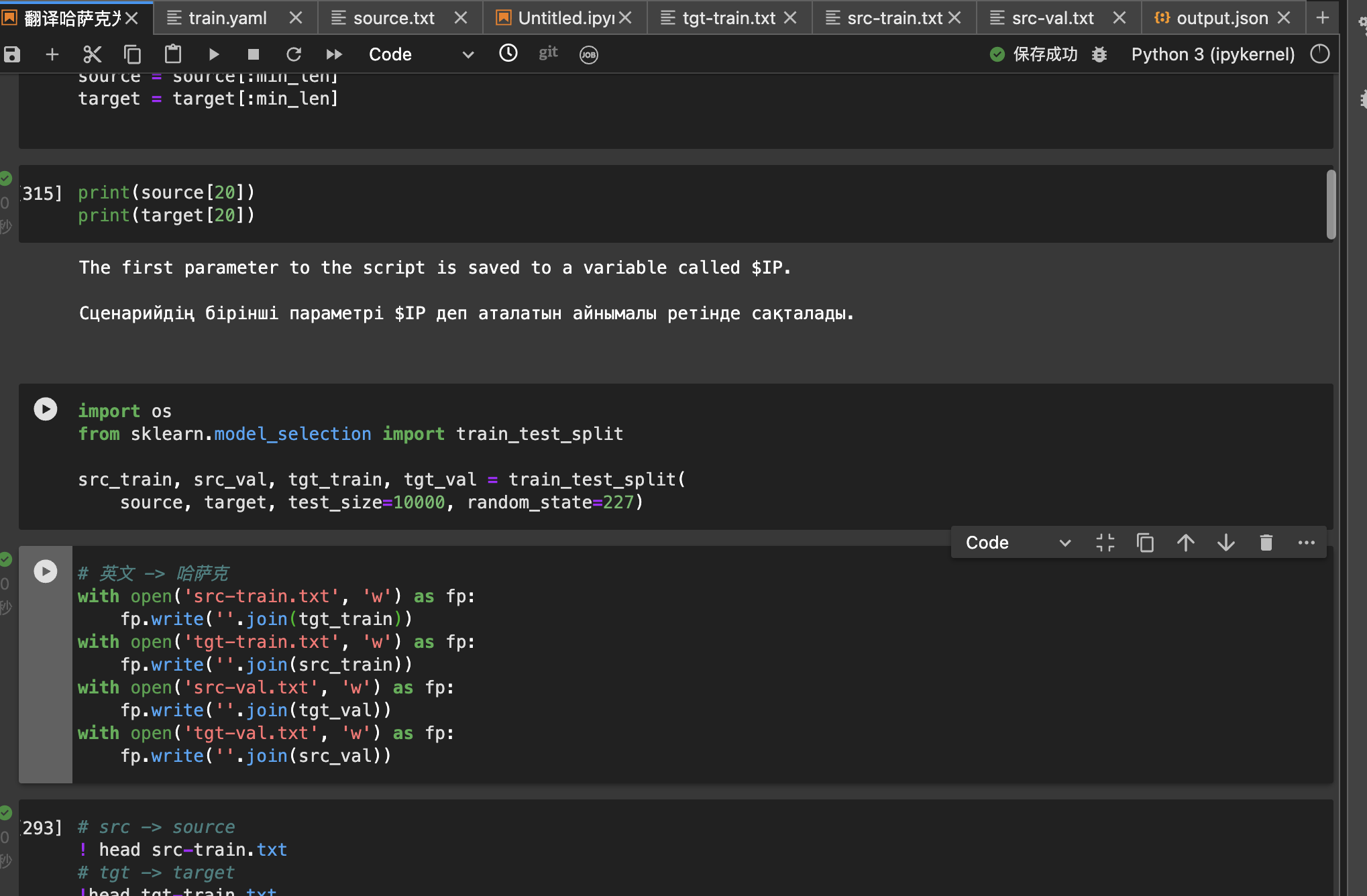Click the collapse cell icon in cell toolbar
Viewport: 1367px width, 896px height.
coord(1105,543)
